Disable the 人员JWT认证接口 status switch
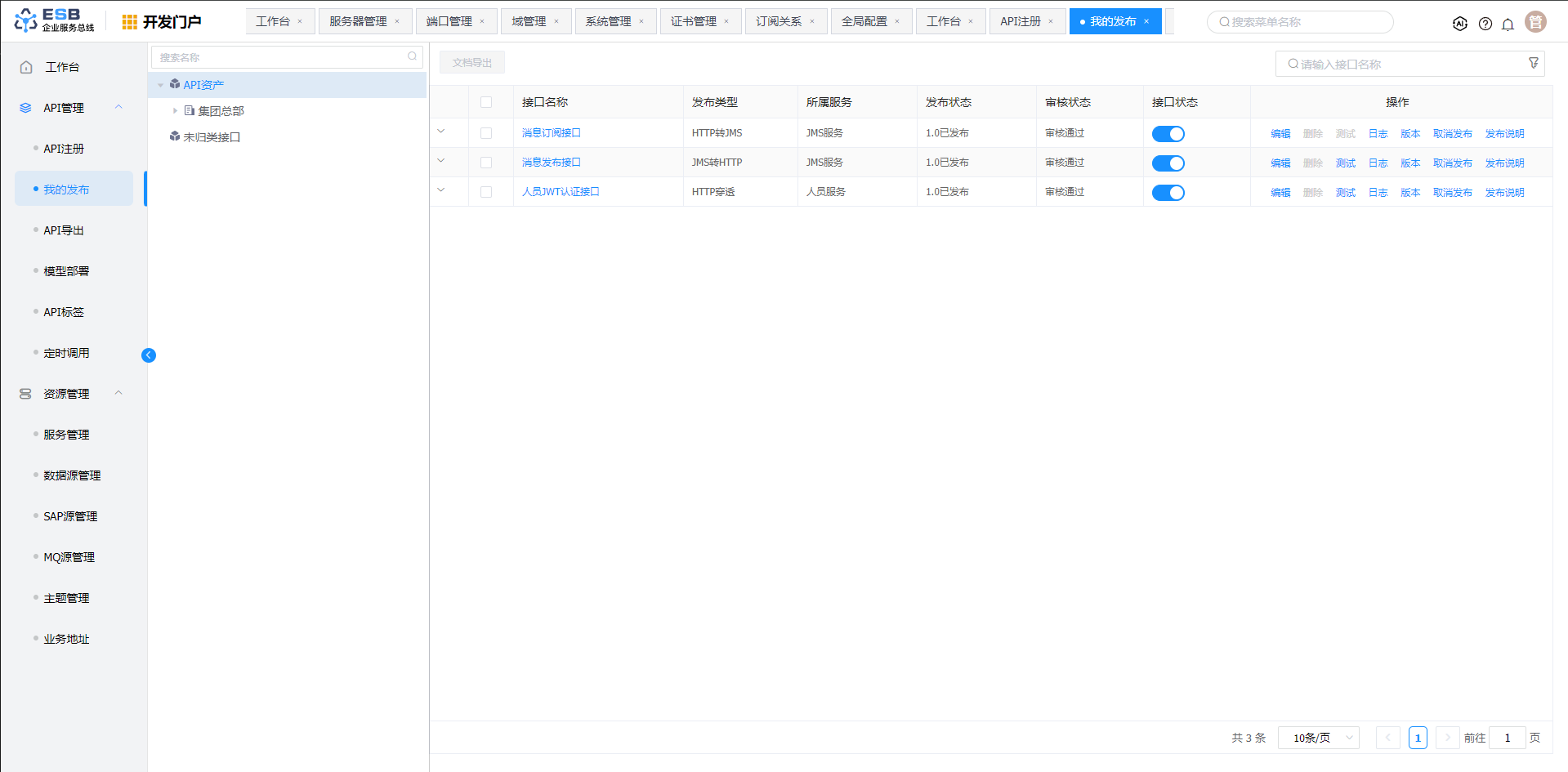 click(x=1168, y=193)
